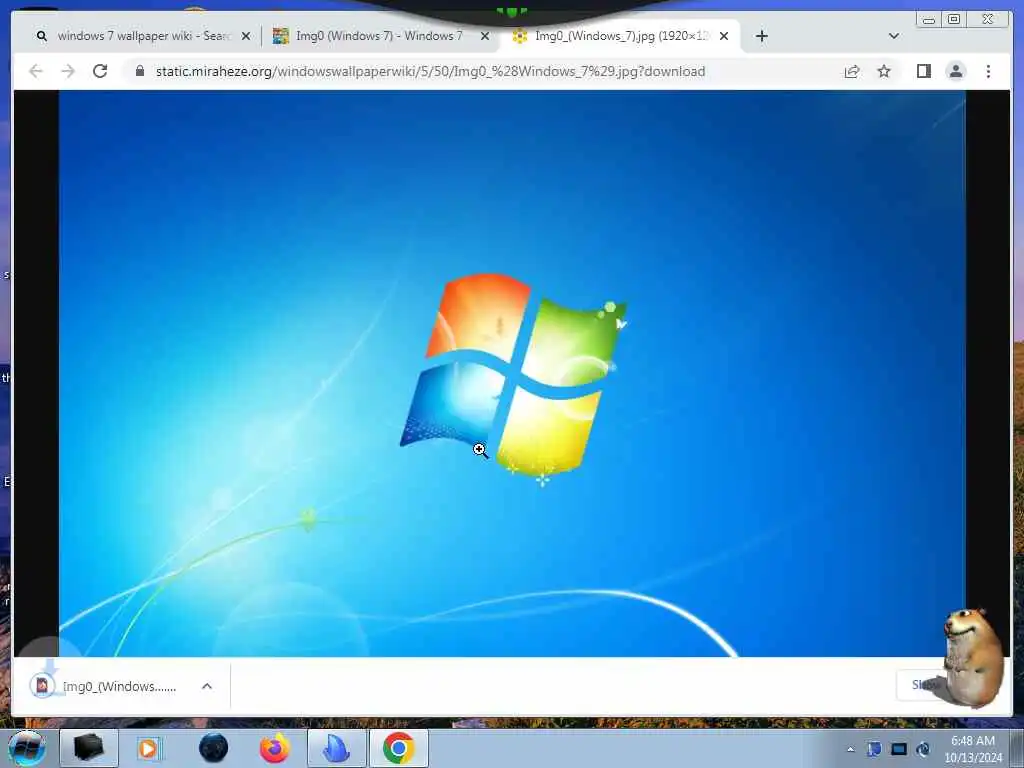Image resolution: width=1024 pixels, height=768 pixels.
Task: Close the windows 7 wallpaper wiki tab
Action: click(x=246, y=37)
